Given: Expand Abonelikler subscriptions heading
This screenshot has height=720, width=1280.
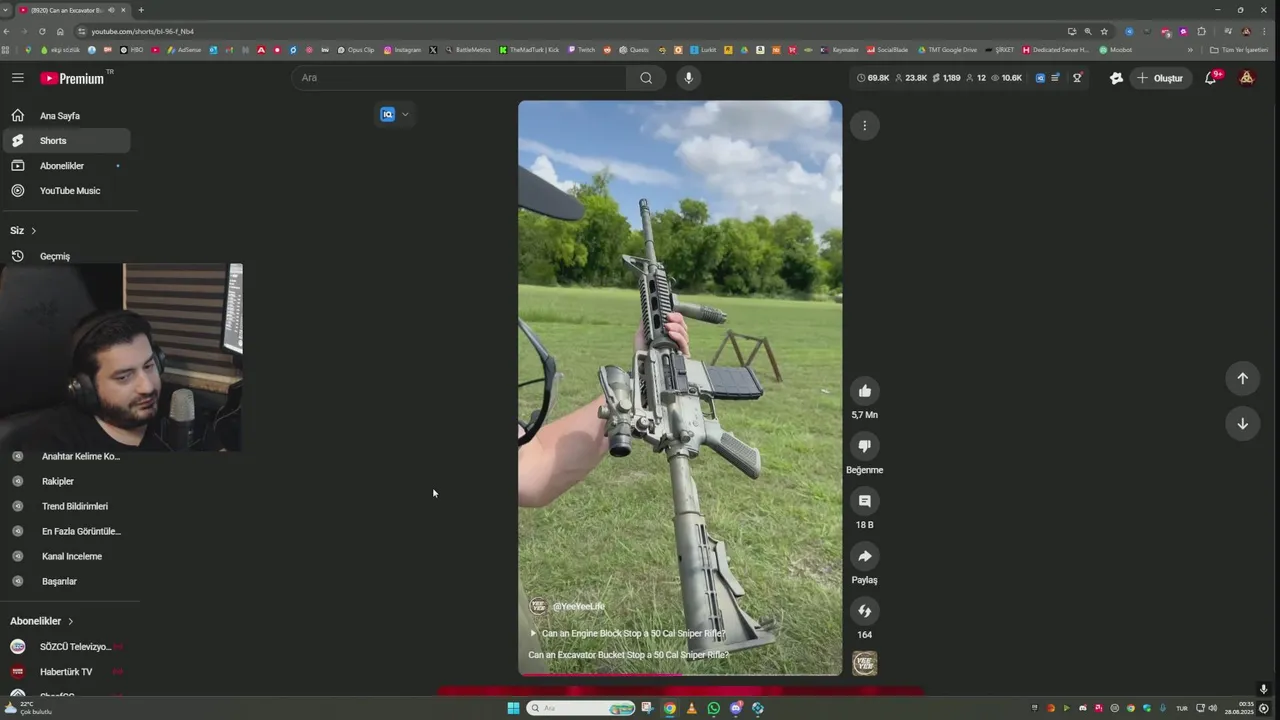Looking at the screenshot, I should [x=42, y=621].
